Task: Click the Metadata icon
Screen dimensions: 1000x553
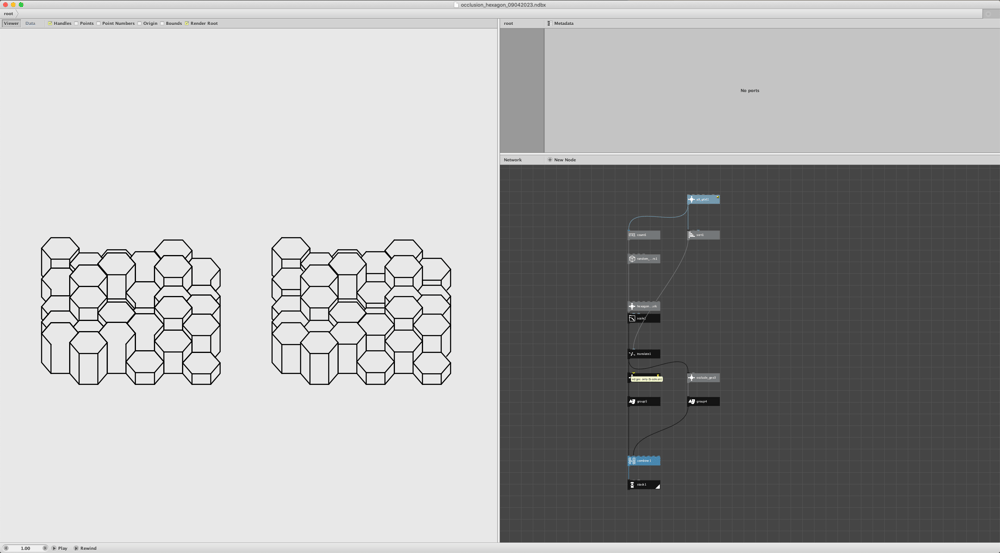Action: point(548,23)
